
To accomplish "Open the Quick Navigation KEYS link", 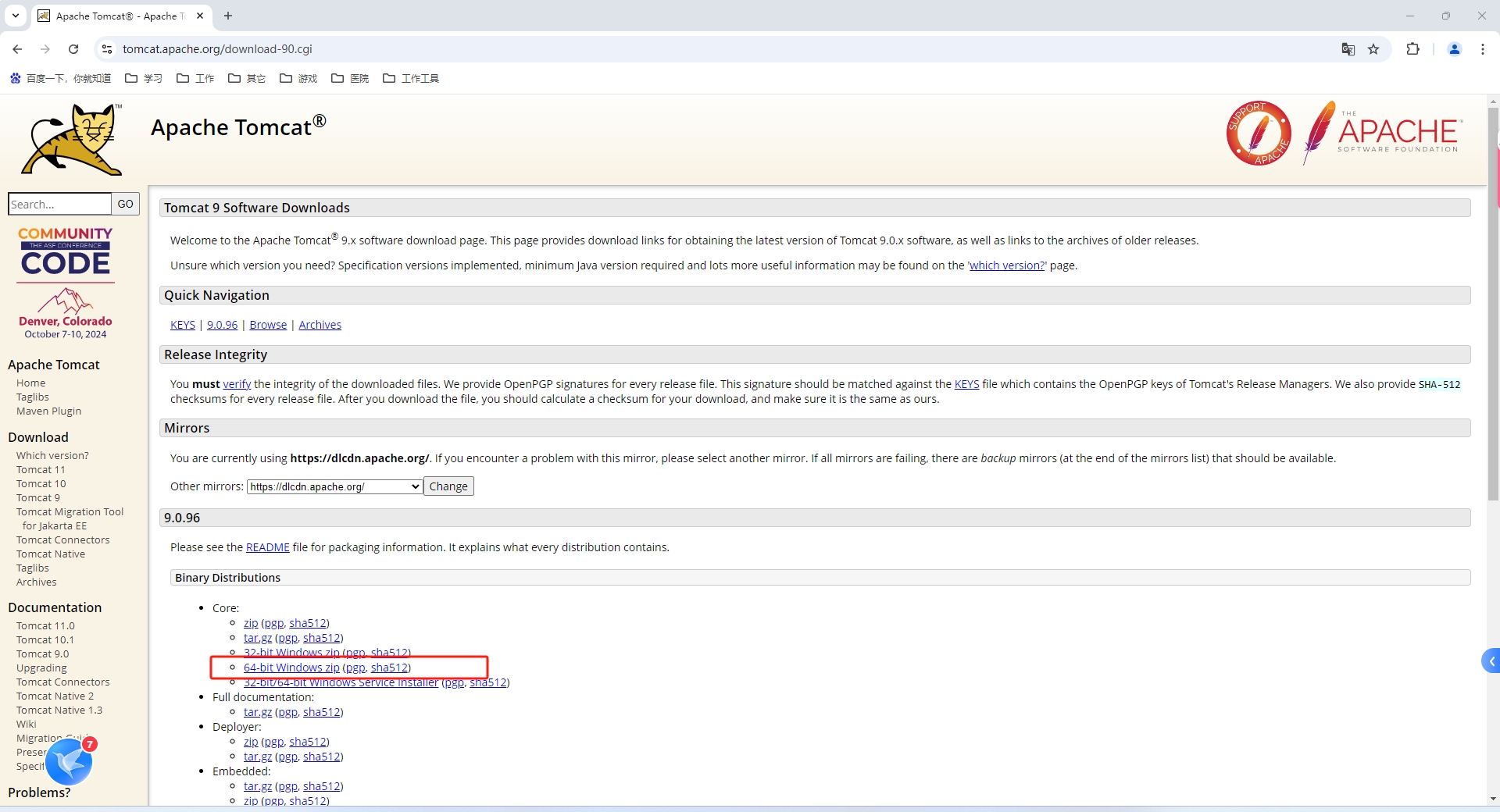I will point(183,325).
